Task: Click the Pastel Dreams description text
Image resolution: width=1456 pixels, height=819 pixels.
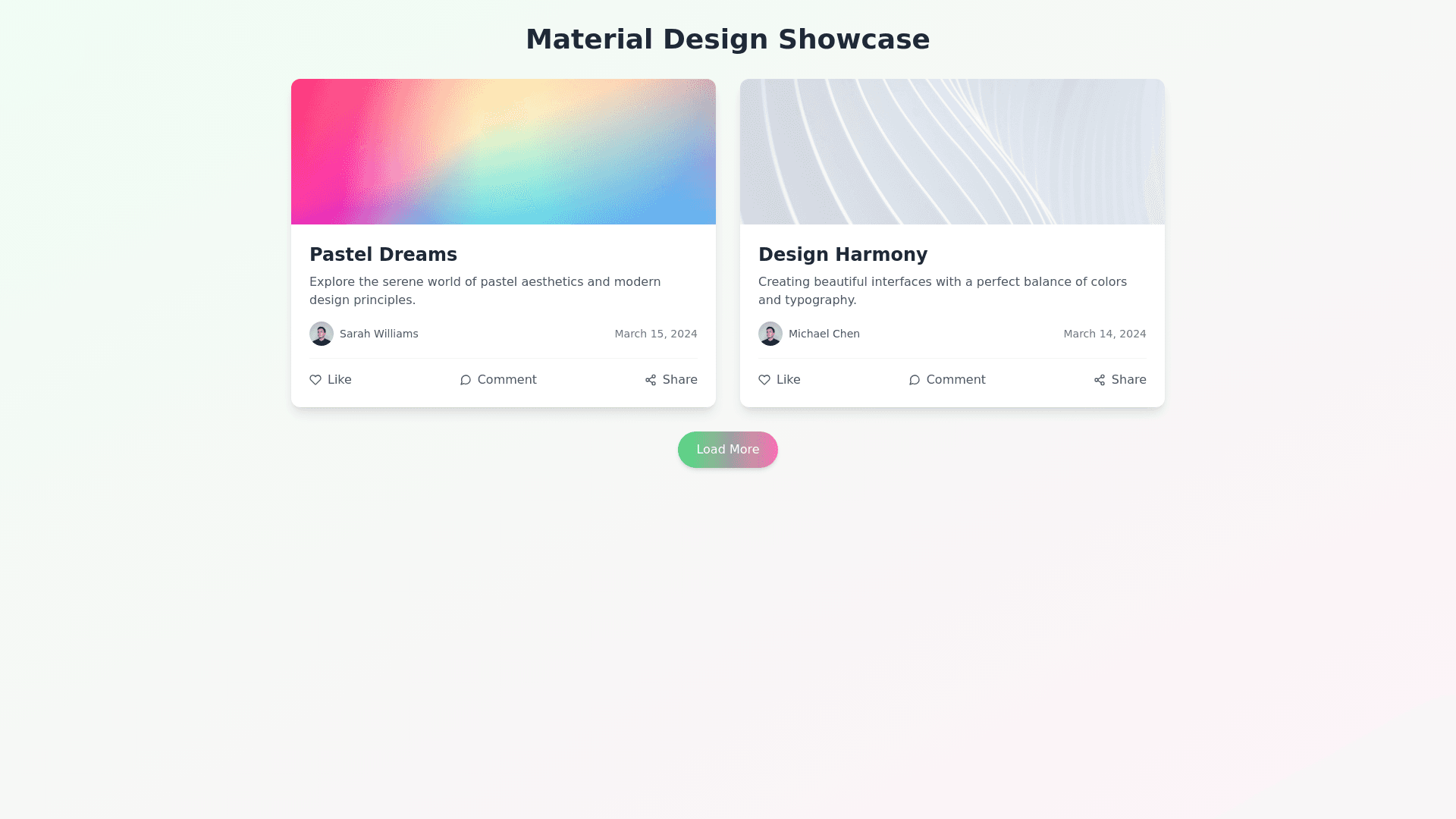Action: click(x=485, y=290)
